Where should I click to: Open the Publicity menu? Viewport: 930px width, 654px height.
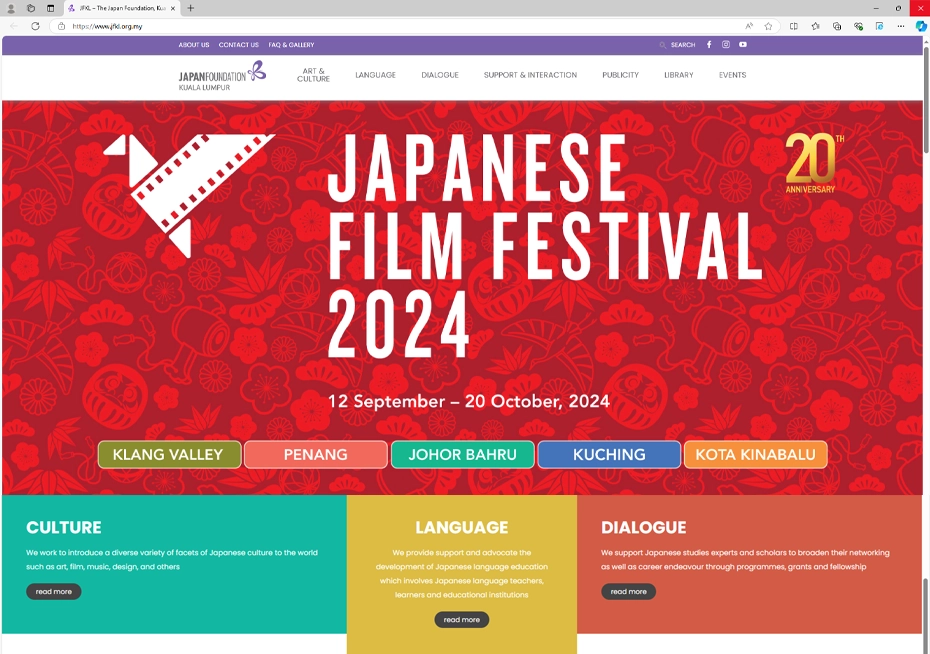coord(620,75)
